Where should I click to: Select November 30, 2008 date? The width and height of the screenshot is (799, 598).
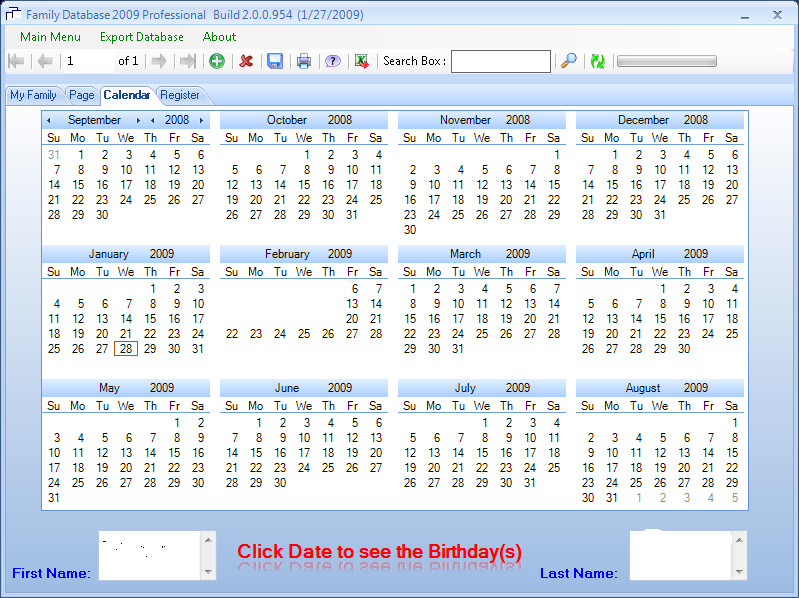point(410,230)
